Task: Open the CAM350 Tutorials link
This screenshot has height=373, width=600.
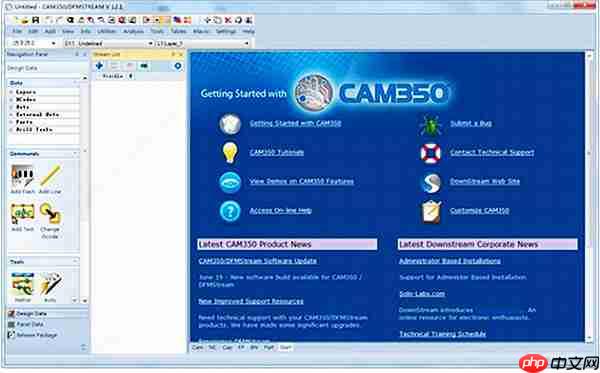Action: click(x=277, y=152)
